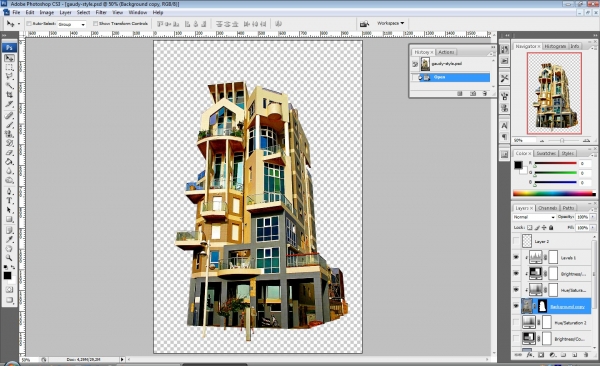The width and height of the screenshot is (600, 366).
Task: Click the foreground color swatch in toolbox
Action: click(7, 276)
